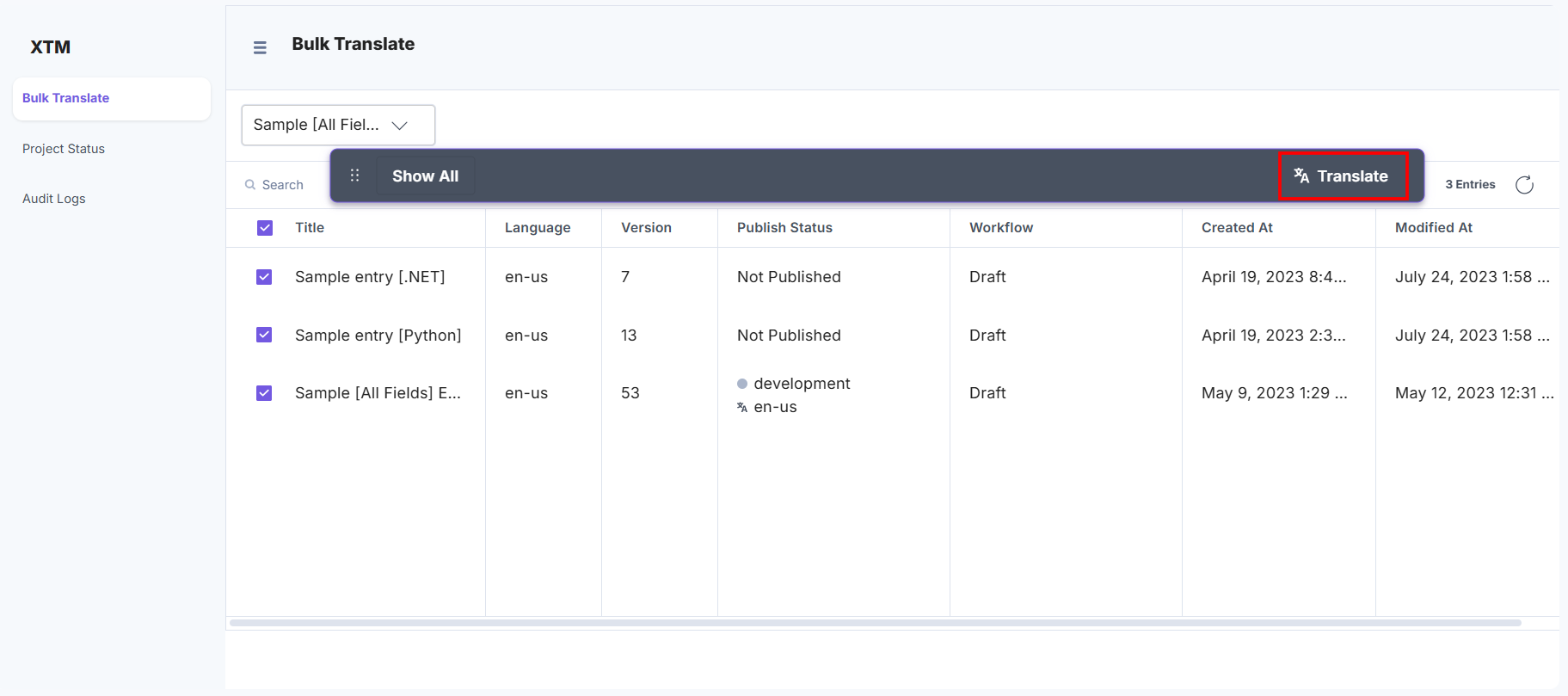This screenshot has width=1568, height=696.
Task: Uncheck the Sample entry [Python] checkbox
Action: (x=264, y=335)
